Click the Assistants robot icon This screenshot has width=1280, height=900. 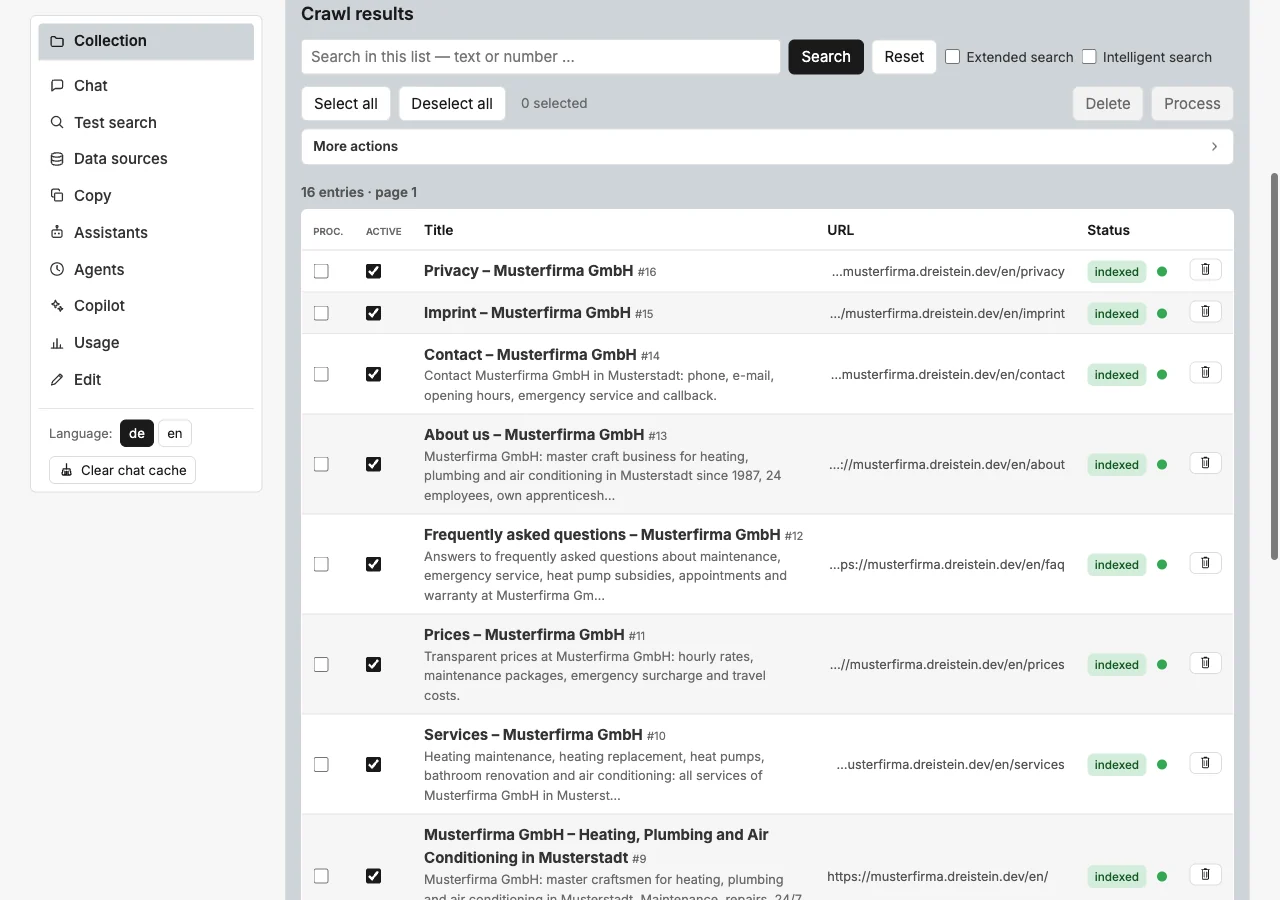(x=57, y=233)
